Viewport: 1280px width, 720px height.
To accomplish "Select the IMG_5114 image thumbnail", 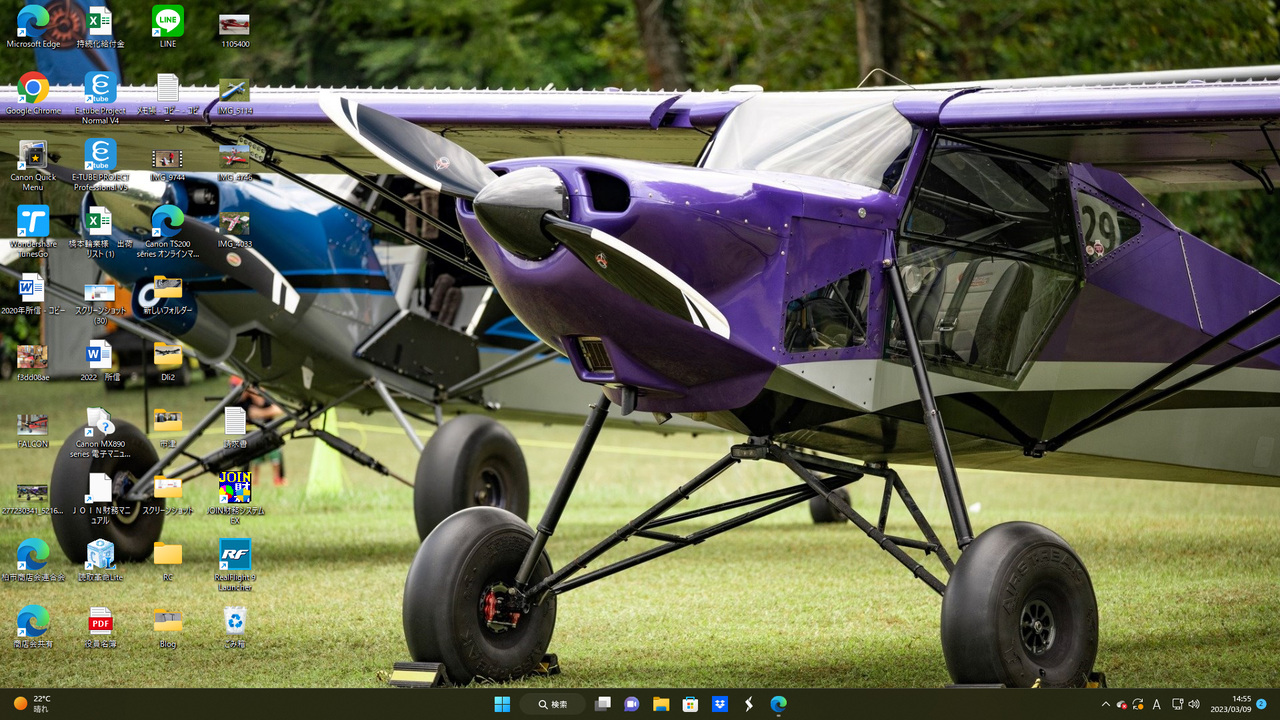I will [x=235, y=94].
